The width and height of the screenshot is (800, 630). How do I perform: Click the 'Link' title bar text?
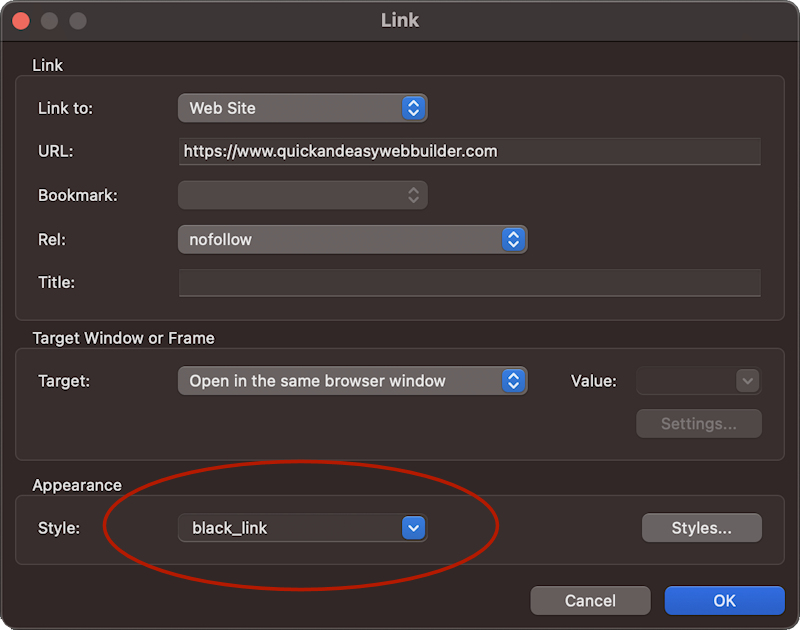click(400, 20)
